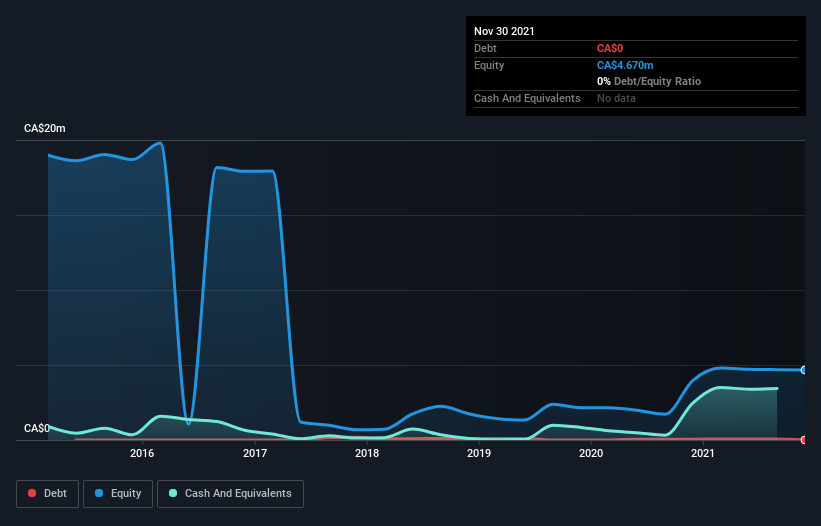This screenshot has height=526, width=821.
Task: Toggle Cash And Equivalents legend button
Action: (x=230, y=494)
